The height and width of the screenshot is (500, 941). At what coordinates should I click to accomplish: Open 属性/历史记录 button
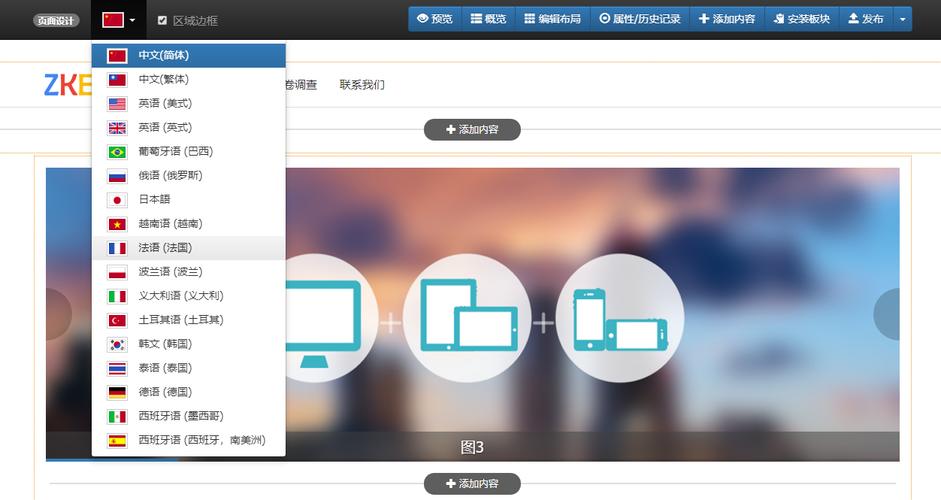(x=640, y=19)
